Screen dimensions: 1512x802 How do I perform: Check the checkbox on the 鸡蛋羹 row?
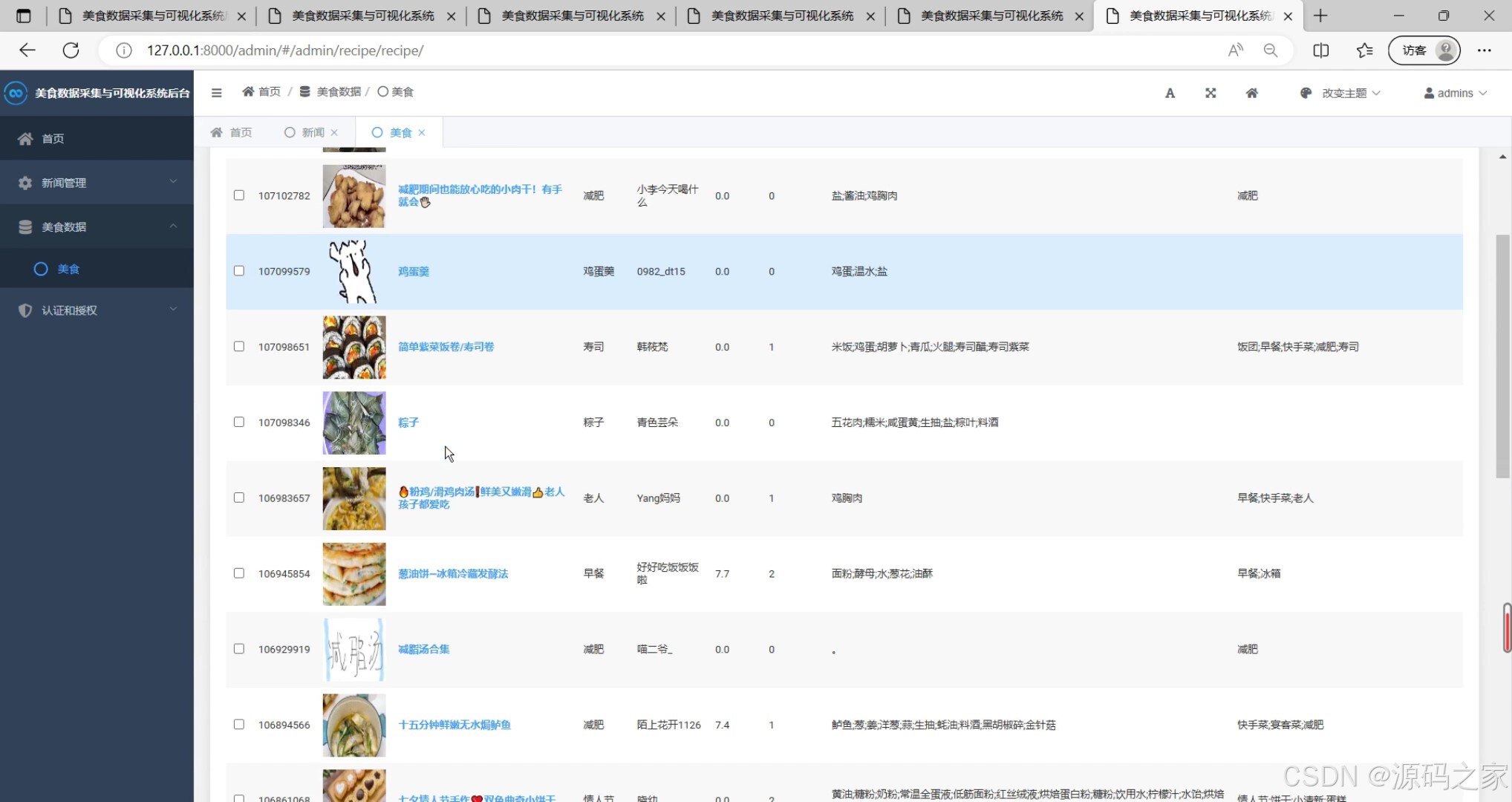[238, 270]
